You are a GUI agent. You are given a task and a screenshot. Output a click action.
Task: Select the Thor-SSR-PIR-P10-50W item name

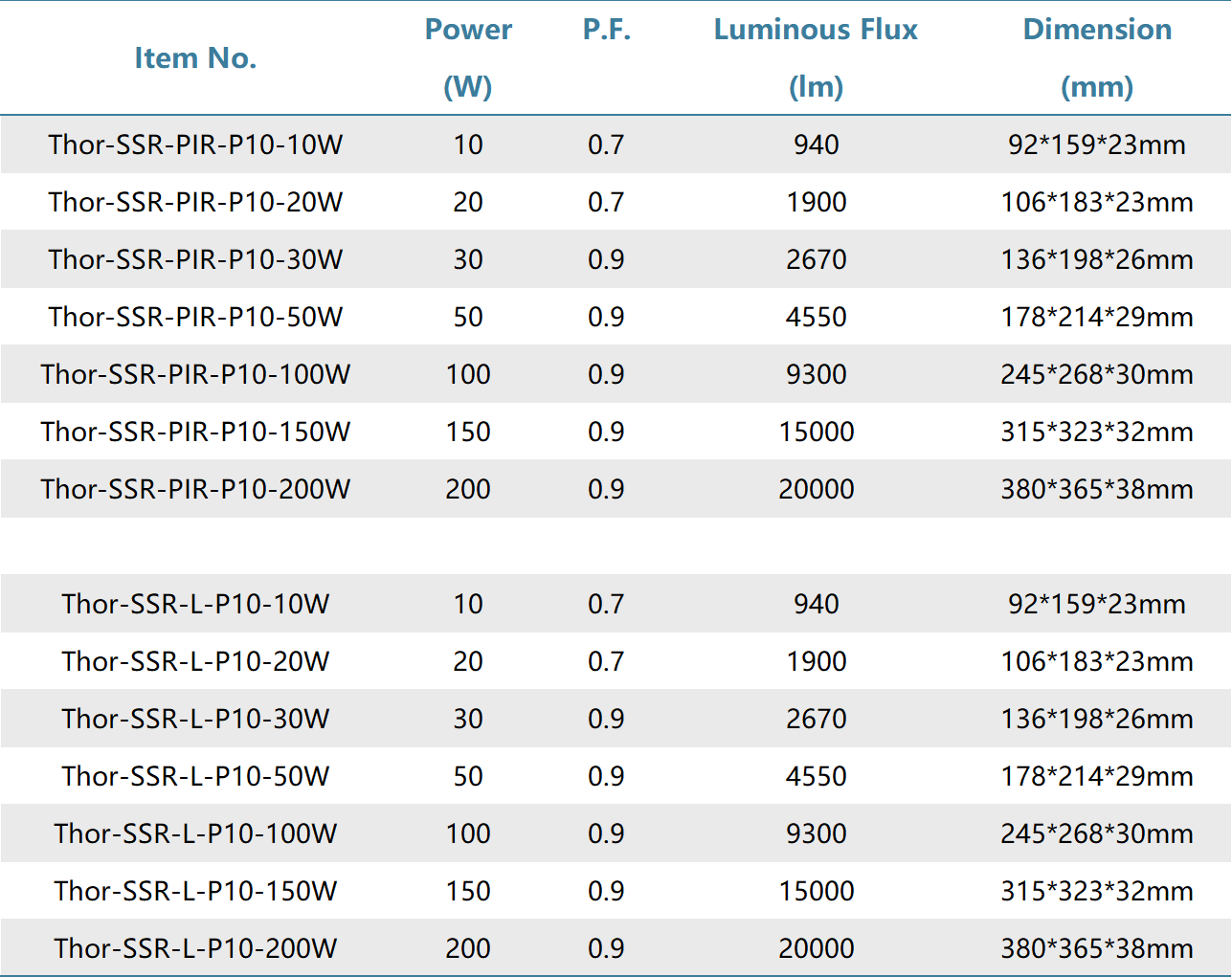[x=195, y=317]
